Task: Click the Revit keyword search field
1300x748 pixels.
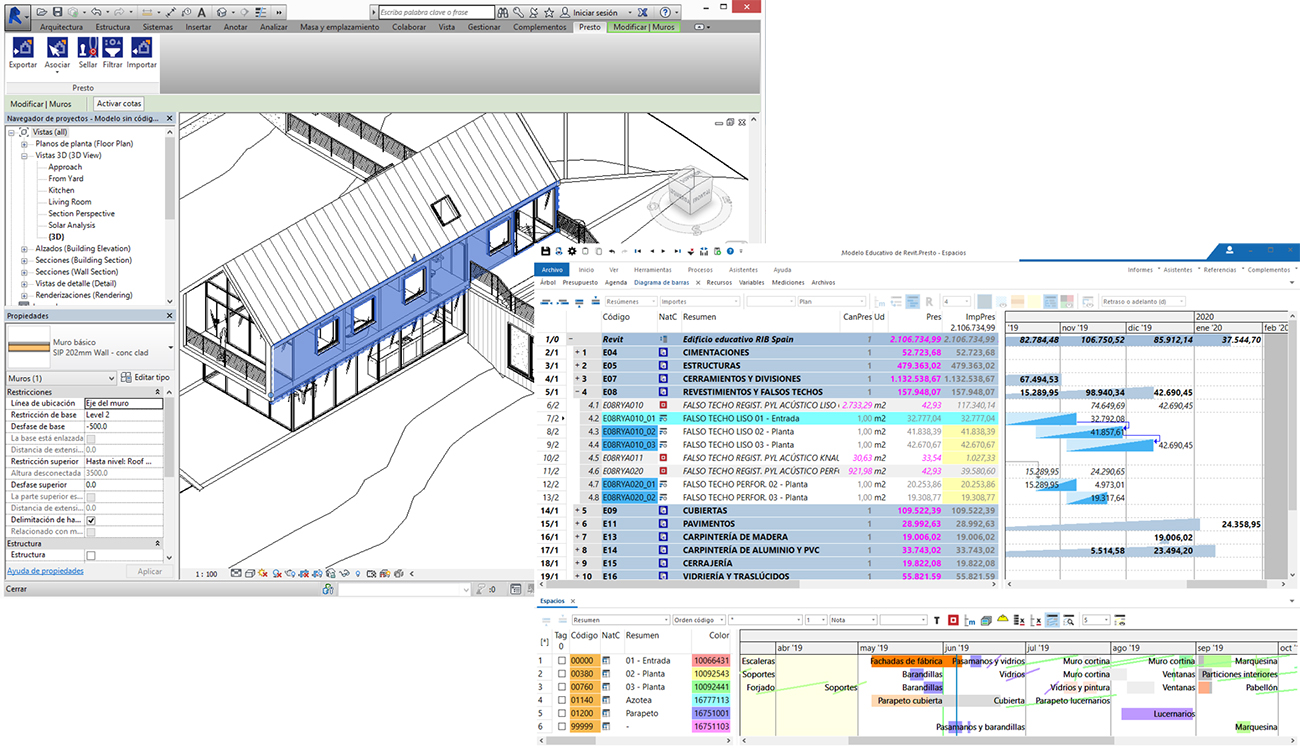Action: (x=437, y=12)
